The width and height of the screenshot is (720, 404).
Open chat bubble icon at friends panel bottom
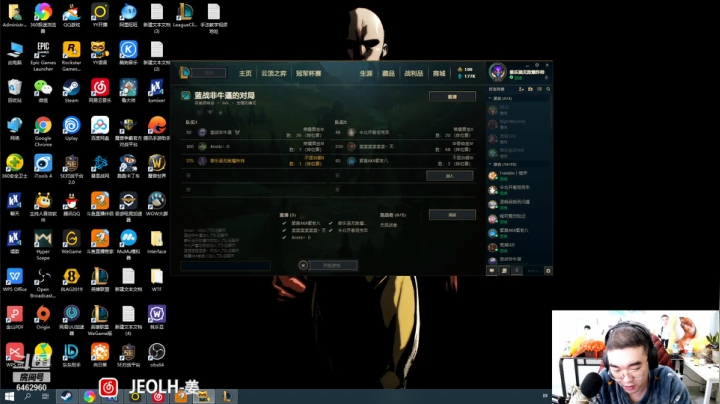click(x=492, y=271)
